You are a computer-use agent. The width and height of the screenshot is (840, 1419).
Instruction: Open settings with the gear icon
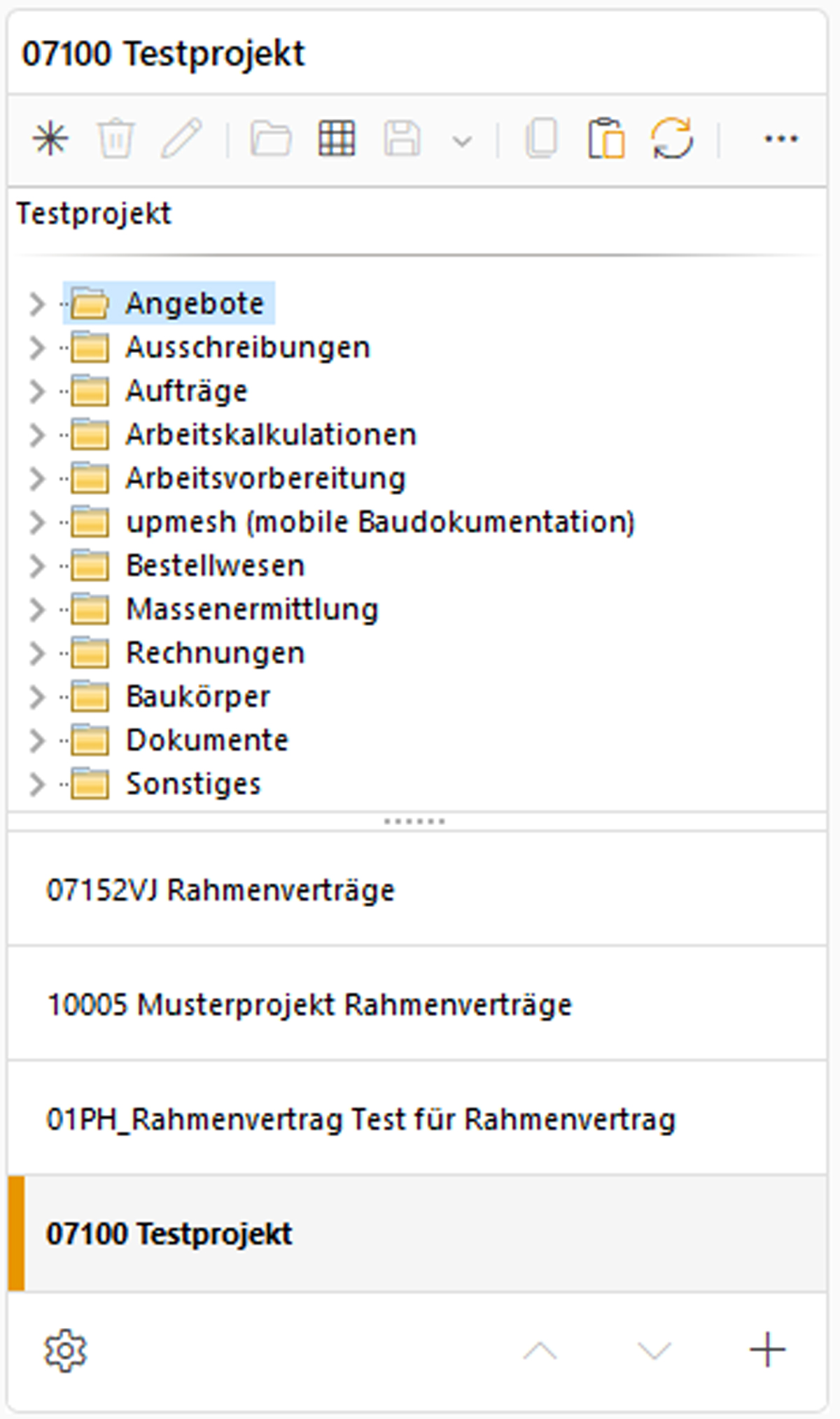click(x=65, y=1350)
